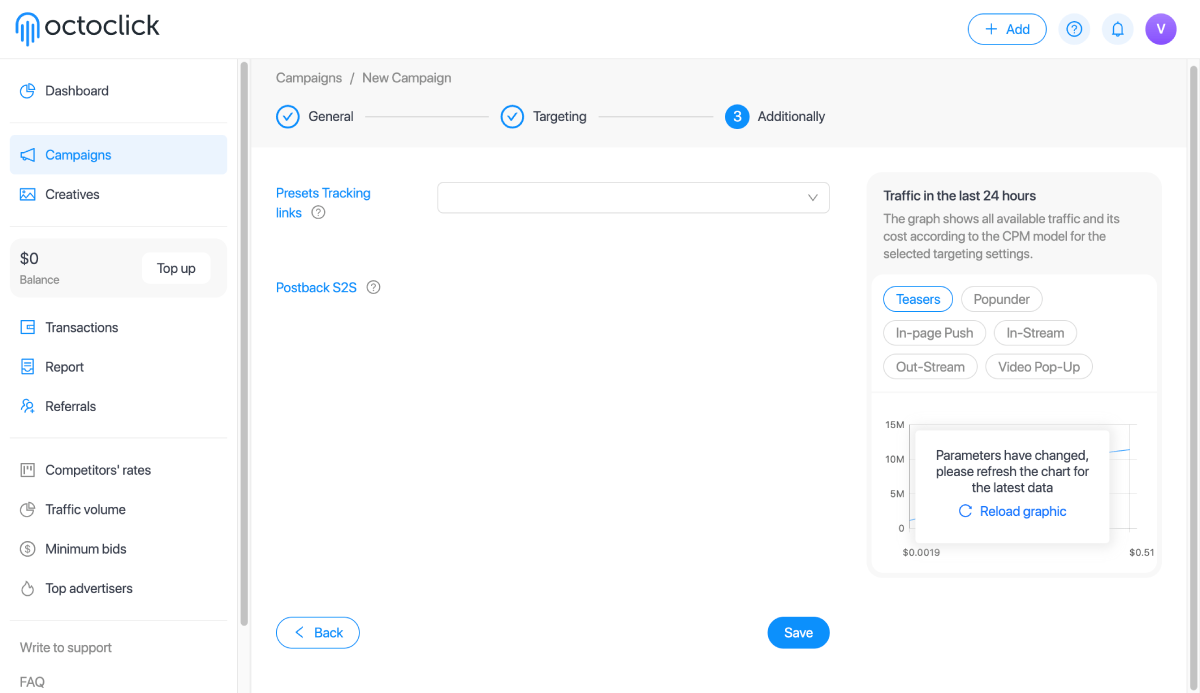This screenshot has width=1200, height=693.
Task: Click the Report document icon
Action: point(28,367)
